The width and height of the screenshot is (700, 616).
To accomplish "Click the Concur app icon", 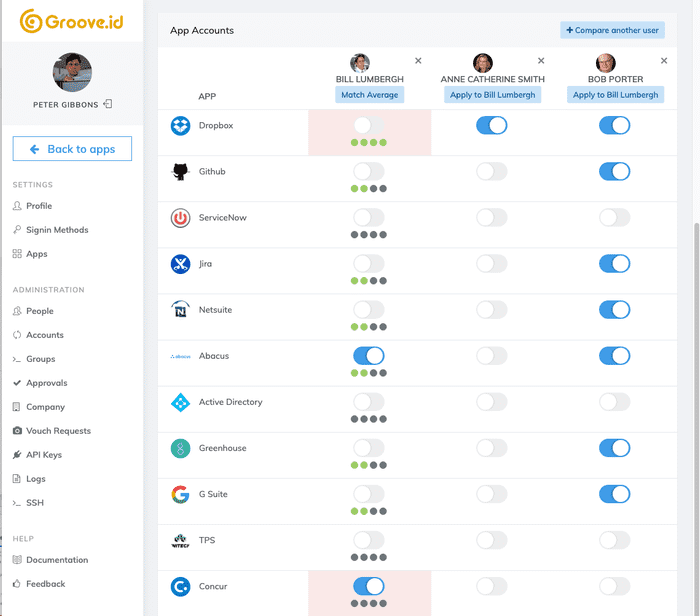I will click(x=180, y=587).
